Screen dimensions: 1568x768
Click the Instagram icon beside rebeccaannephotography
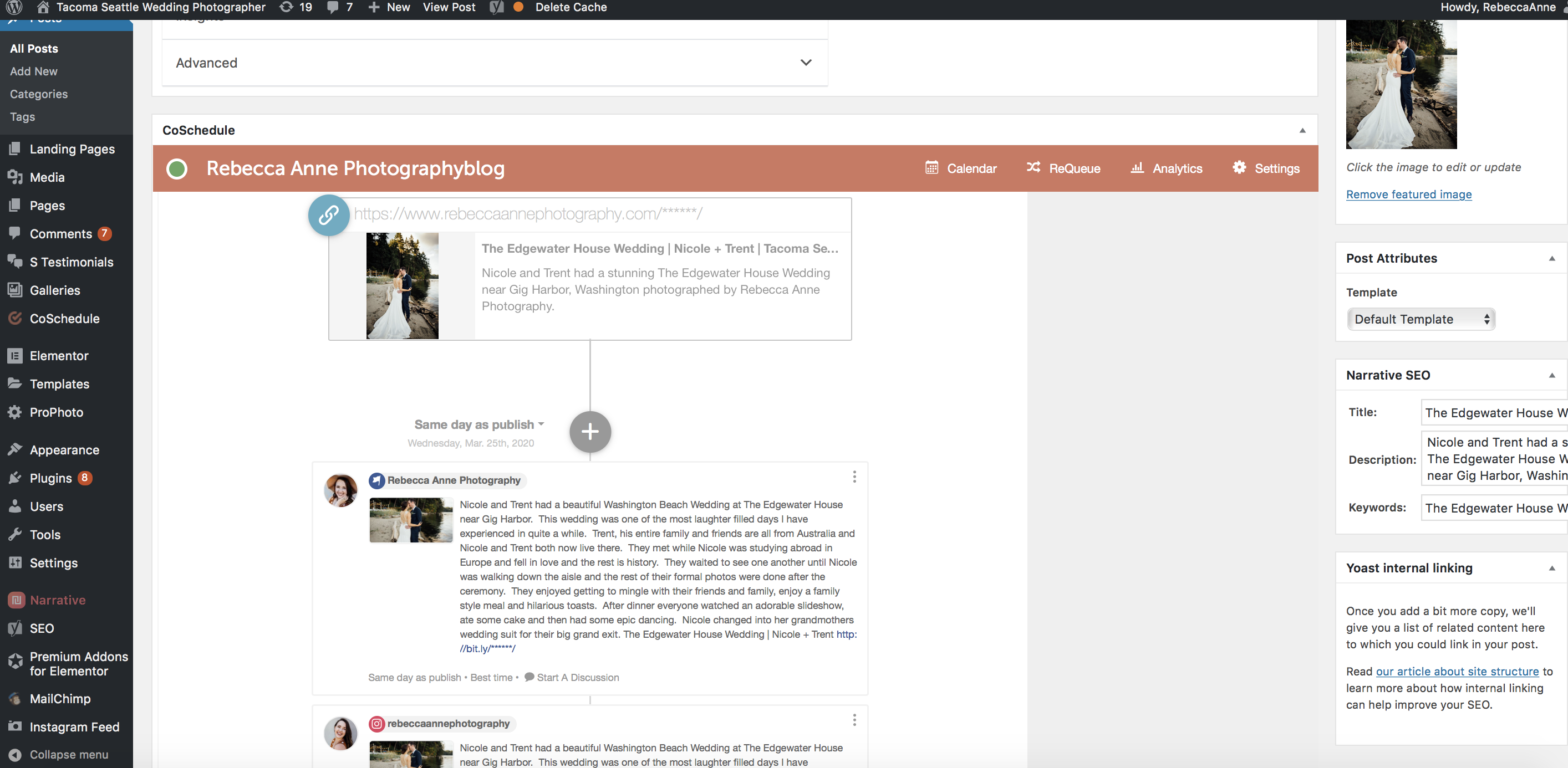point(377,724)
